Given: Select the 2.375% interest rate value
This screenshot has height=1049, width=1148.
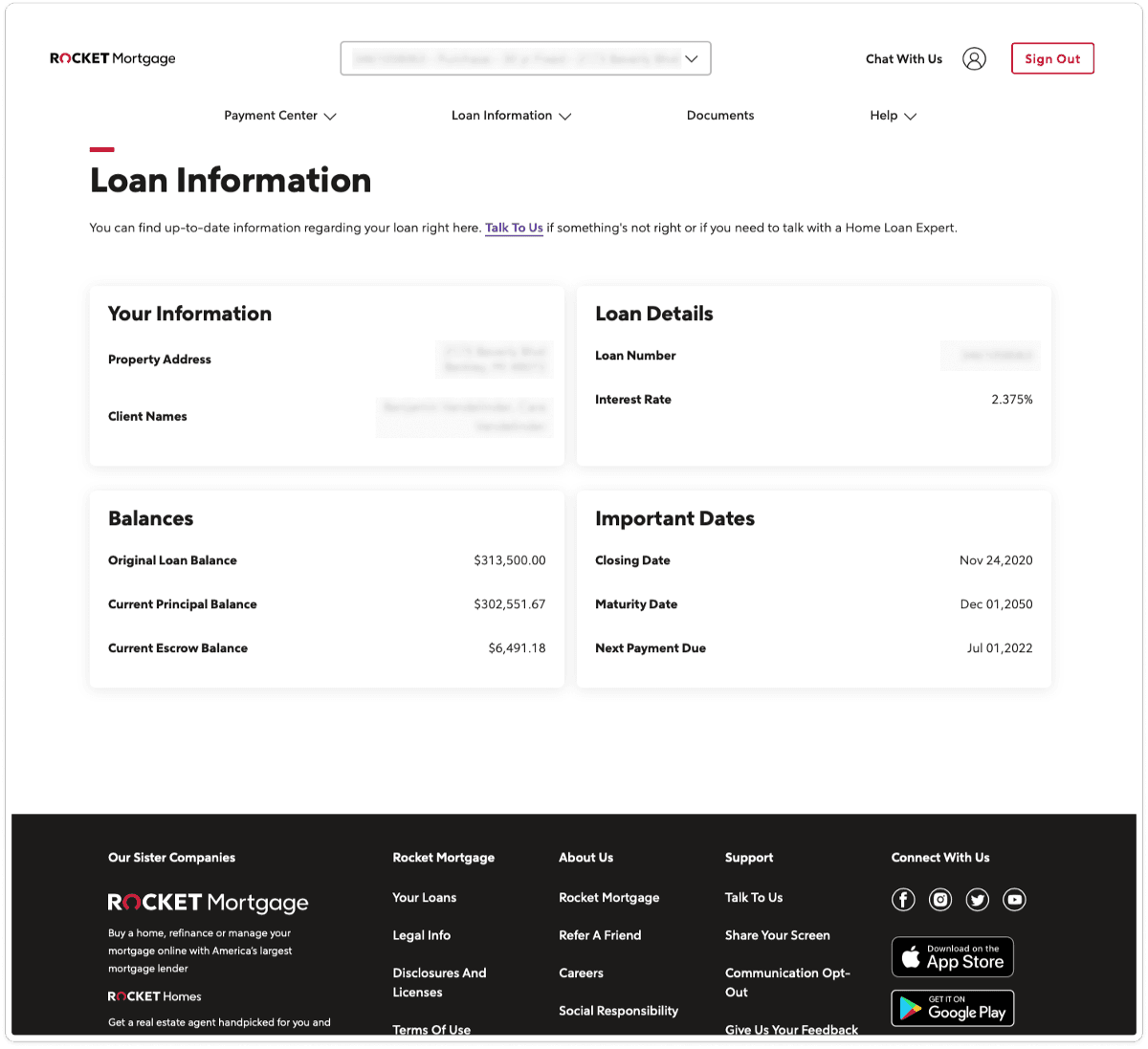Looking at the screenshot, I should point(1012,400).
